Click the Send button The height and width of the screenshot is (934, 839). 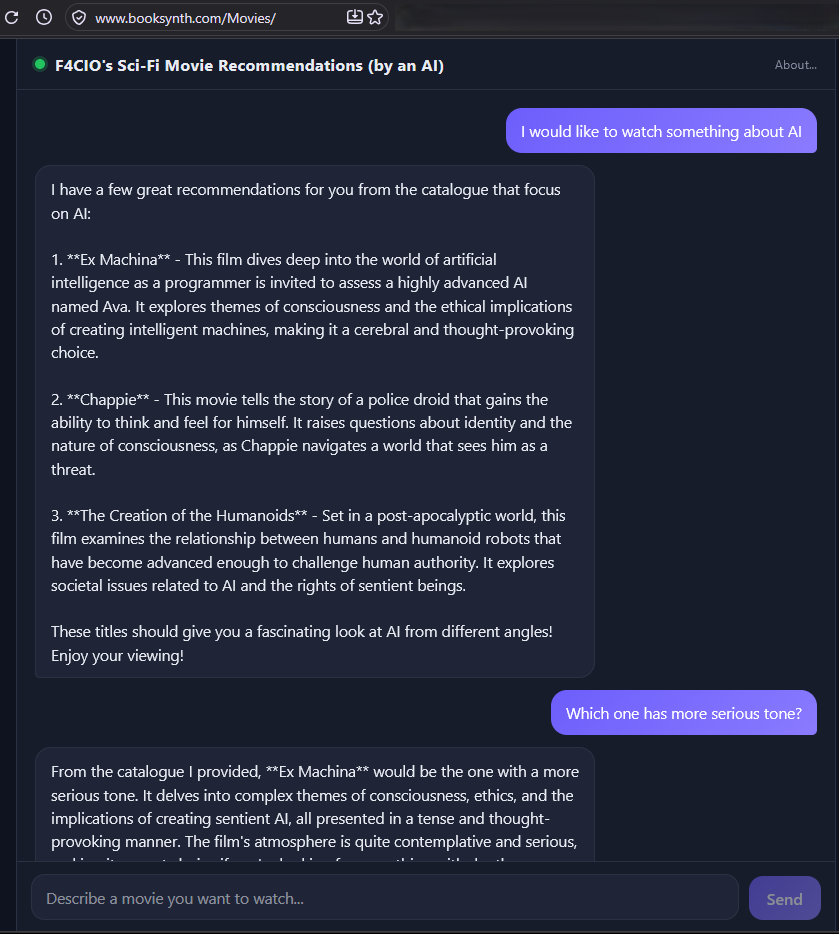coord(784,898)
